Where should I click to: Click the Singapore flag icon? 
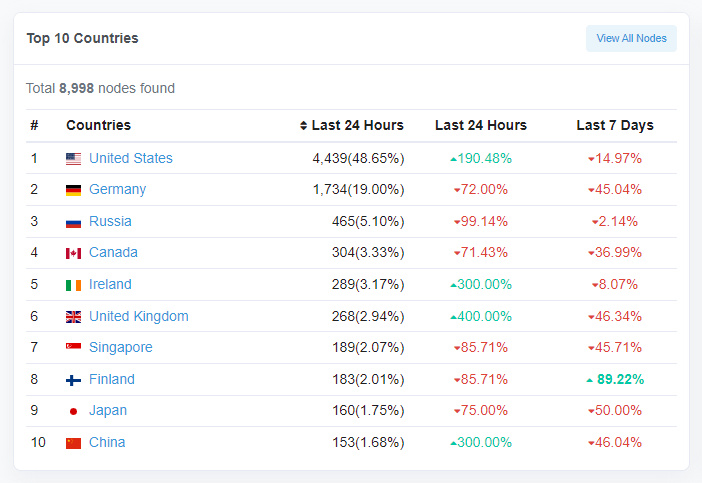click(x=73, y=346)
